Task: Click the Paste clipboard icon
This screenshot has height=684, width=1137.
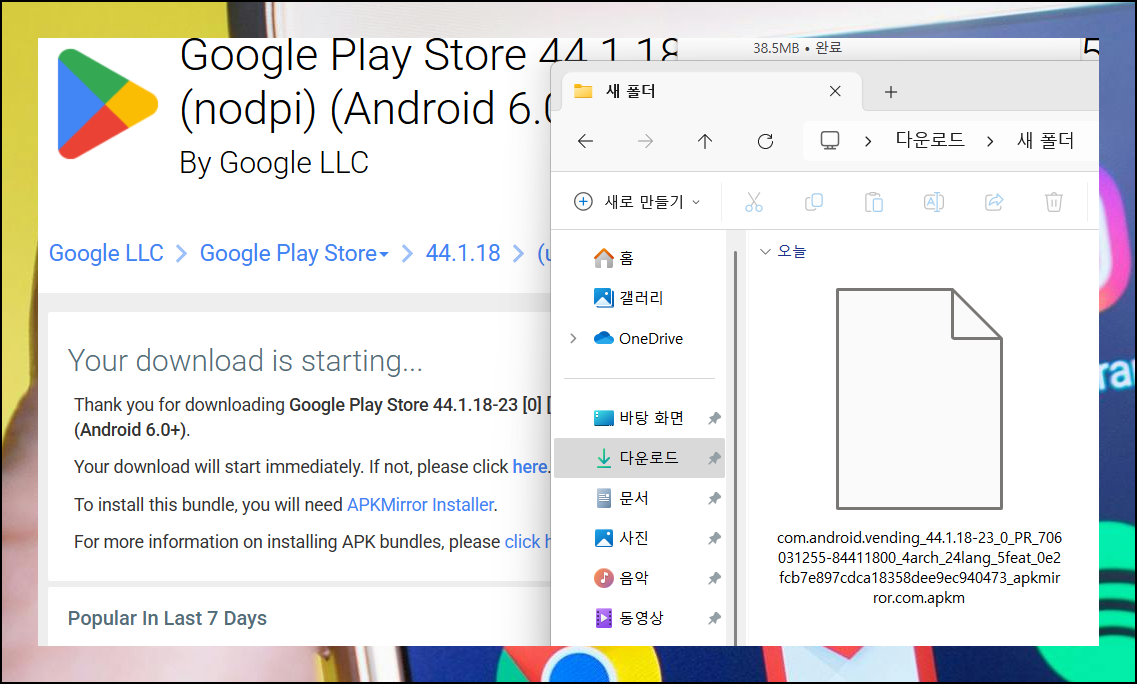Action: tap(874, 202)
